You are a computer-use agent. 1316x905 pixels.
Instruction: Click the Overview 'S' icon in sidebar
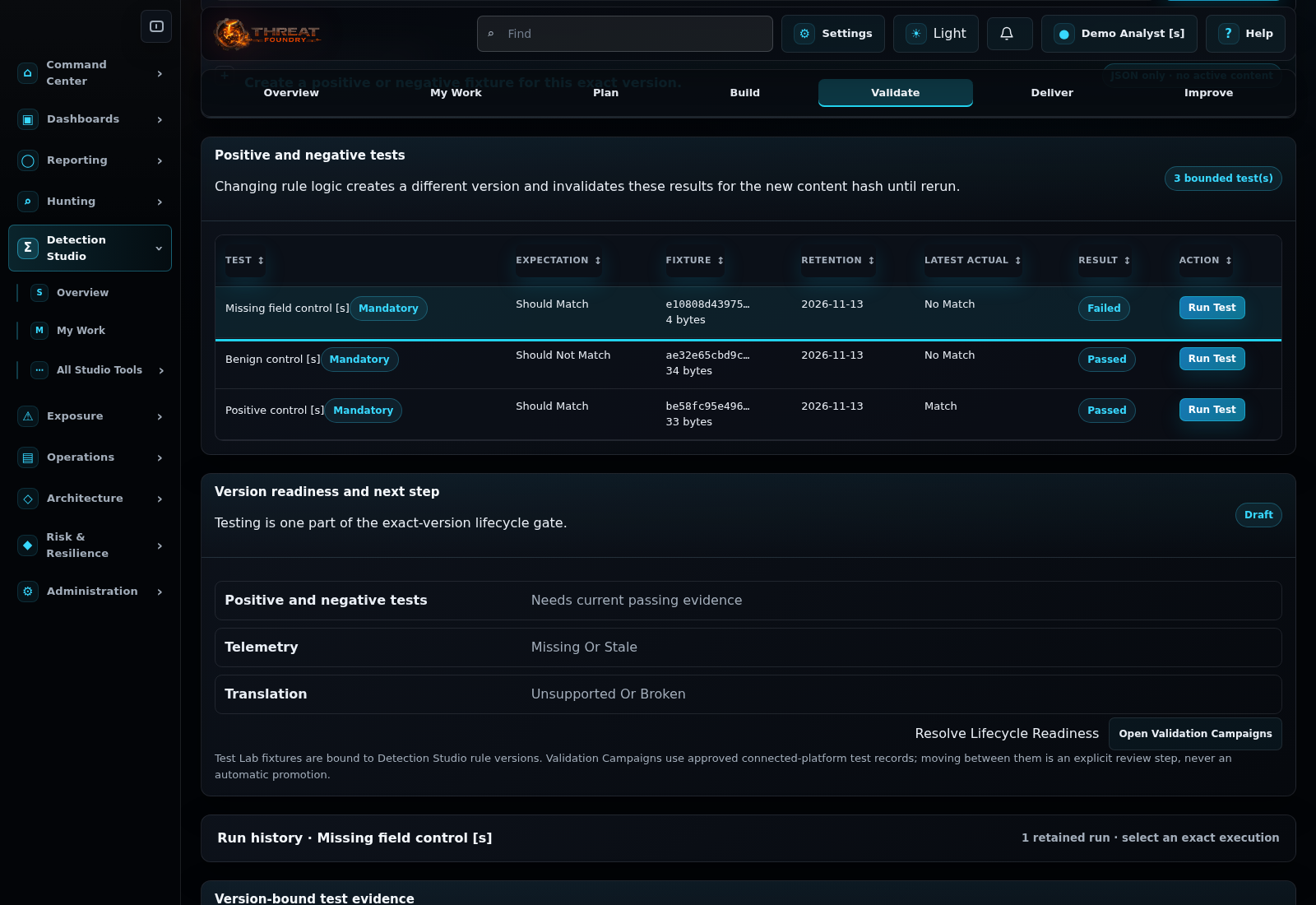pos(39,293)
